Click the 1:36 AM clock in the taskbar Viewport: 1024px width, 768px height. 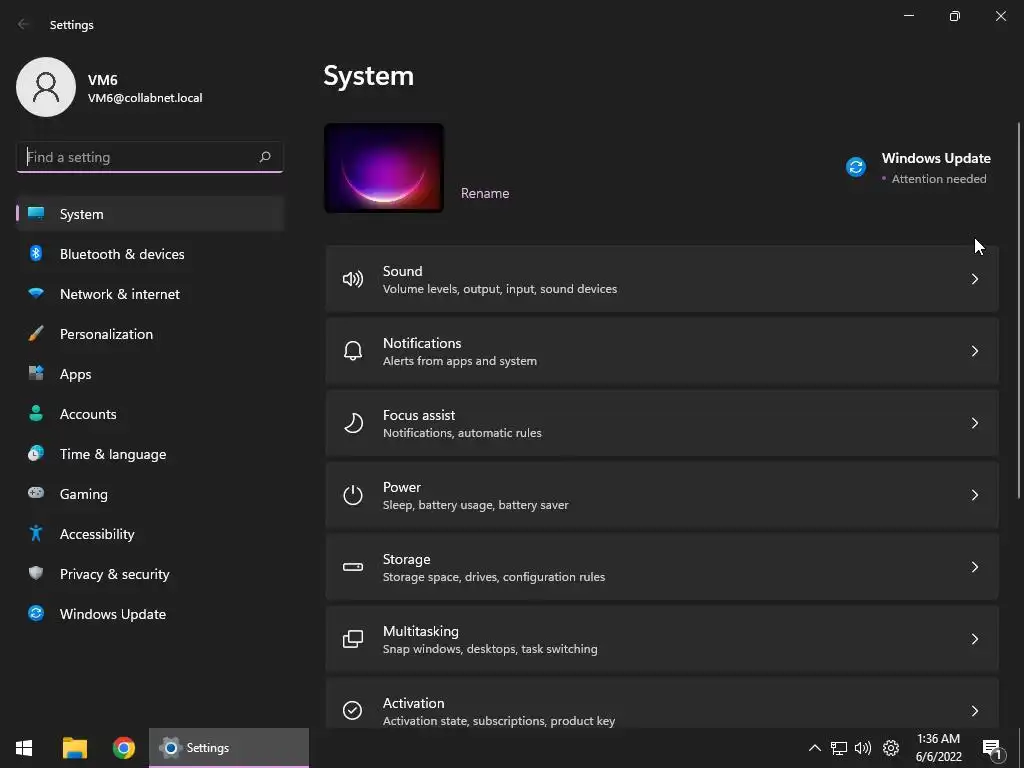tap(938, 739)
